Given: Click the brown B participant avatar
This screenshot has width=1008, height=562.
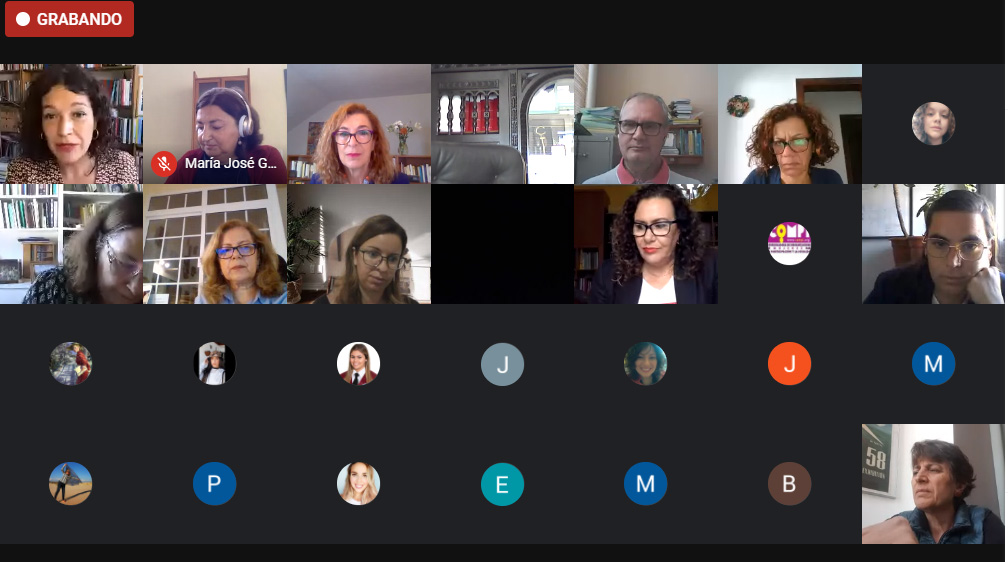Looking at the screenshot, I should 789,484.
